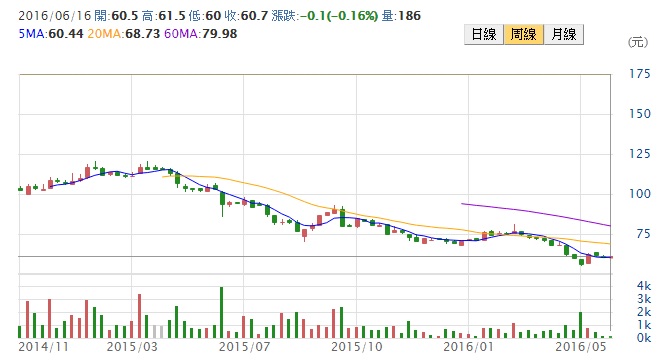Screen dimensions: 670x361
Task: Click the 5MA:60.44 legend value
Action: click(x=51, y=34)
